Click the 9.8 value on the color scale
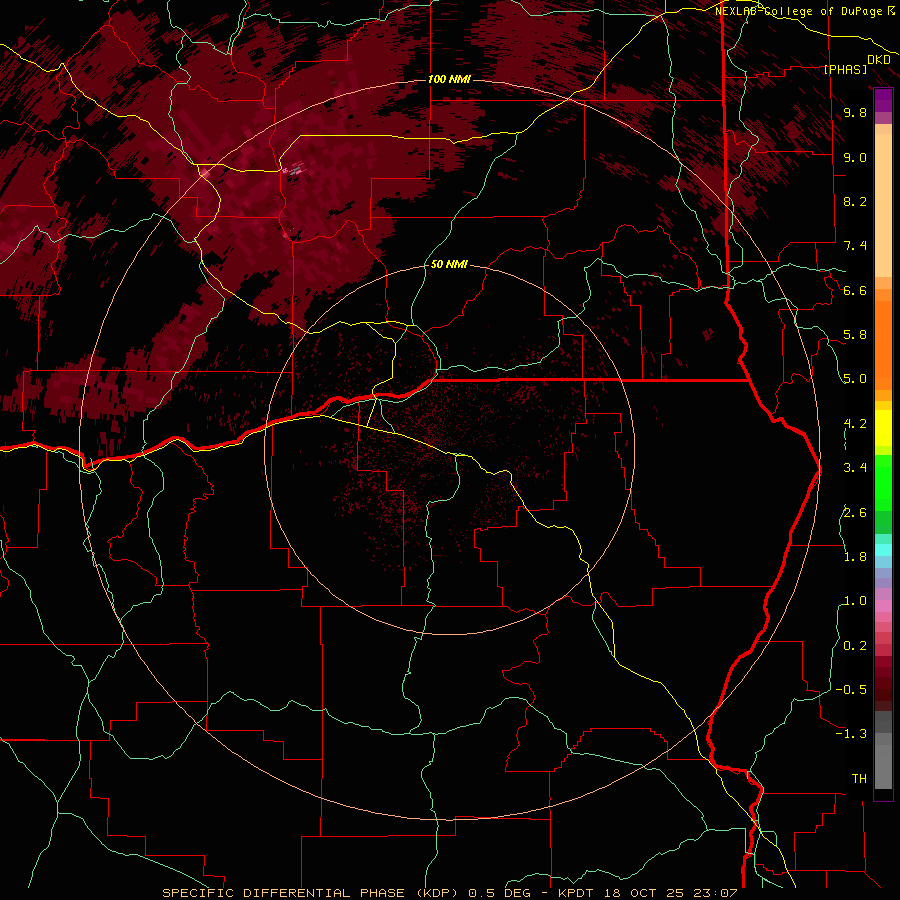900x900 pixels. [855, 113]
